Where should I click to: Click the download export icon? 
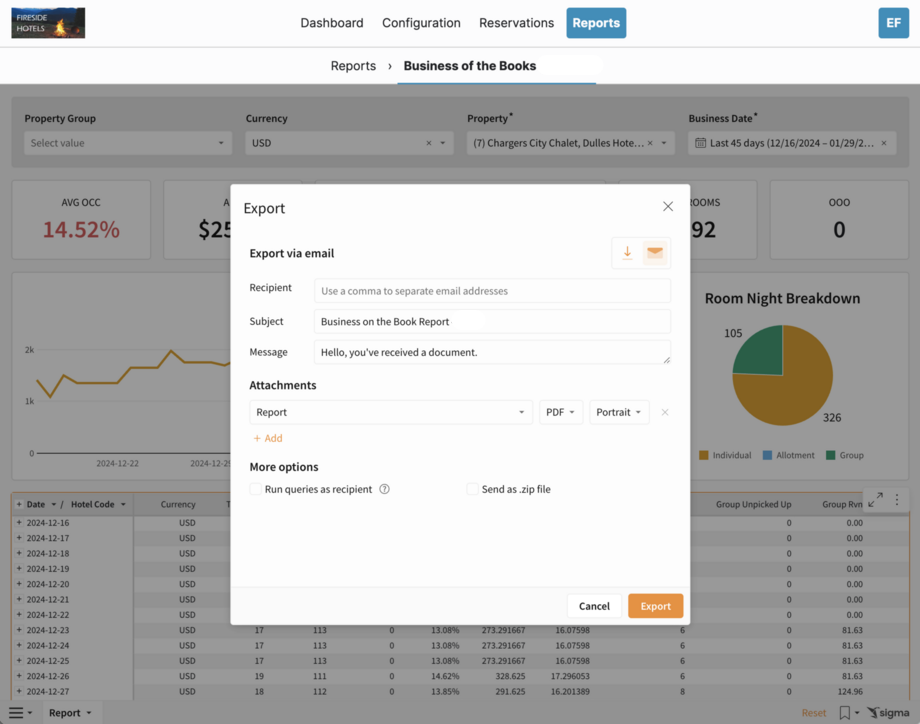(627, 253)
